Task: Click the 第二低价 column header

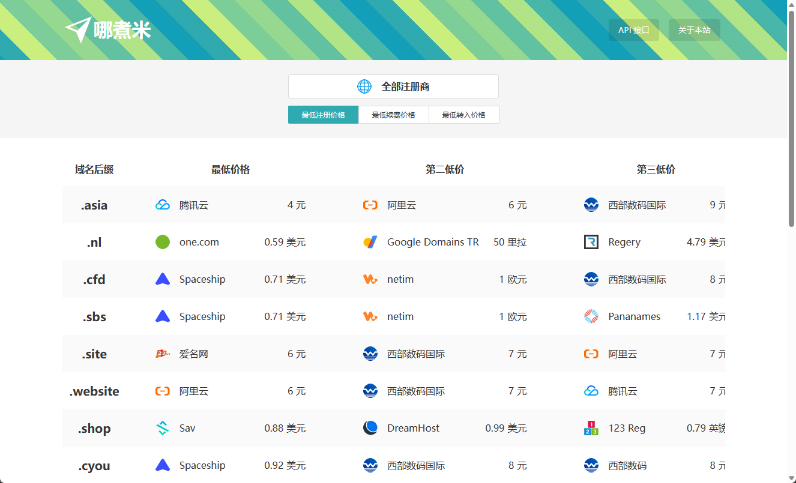Action: coord(445,170)
